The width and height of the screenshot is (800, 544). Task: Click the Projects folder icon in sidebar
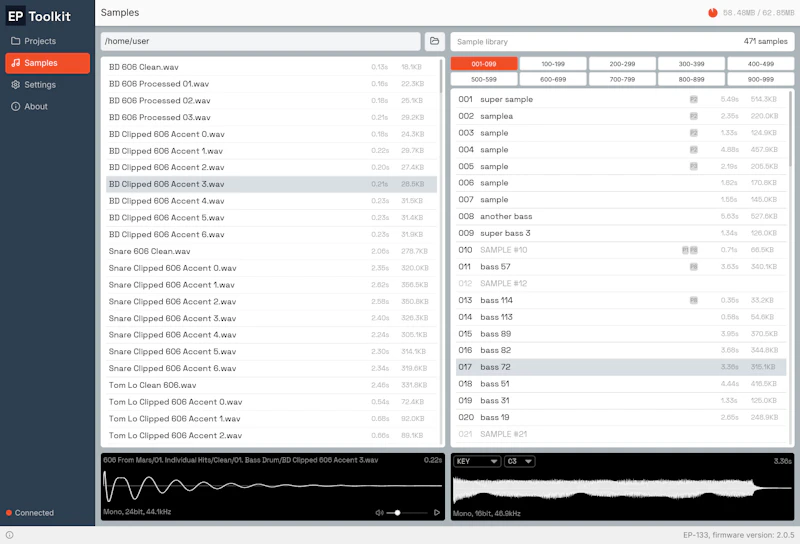pos(16,41)
